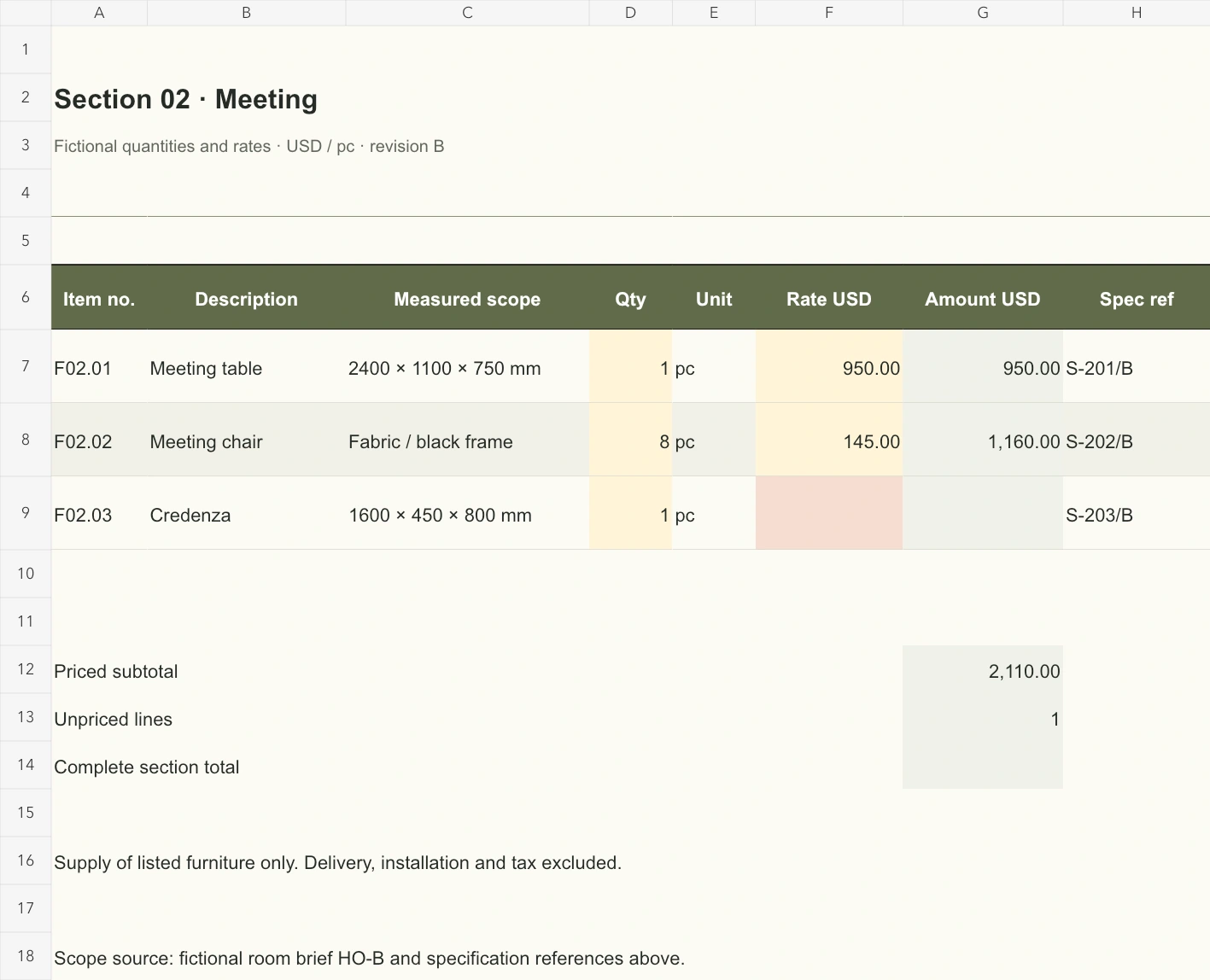Select the subtotal value 2,110.00
1210x980 pixels.
983,670
